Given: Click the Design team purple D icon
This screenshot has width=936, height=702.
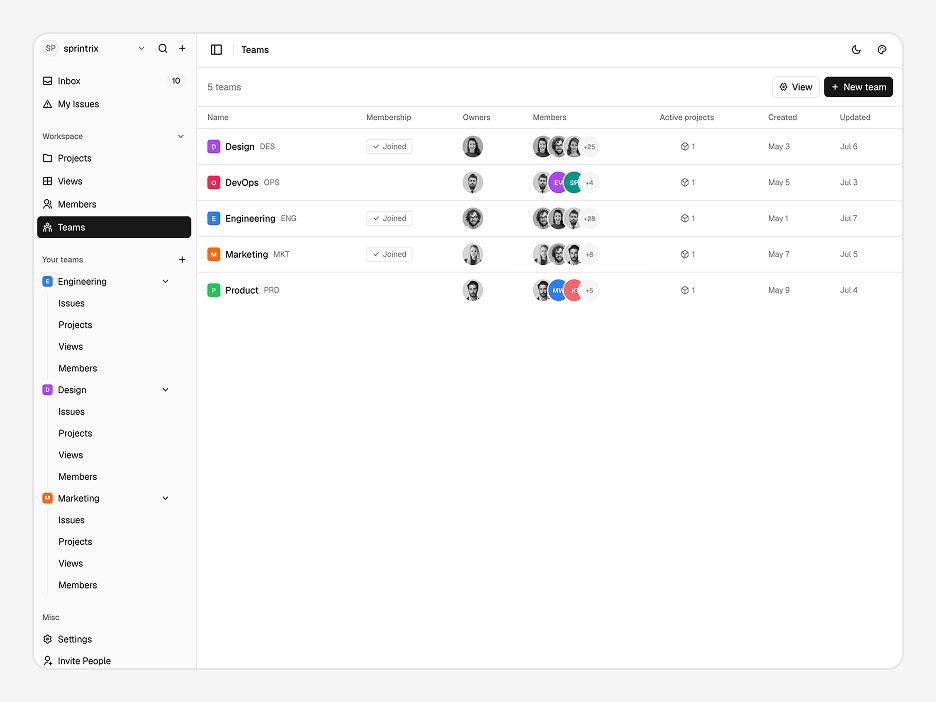Looking at the screenshot, I should coord(214,146).
